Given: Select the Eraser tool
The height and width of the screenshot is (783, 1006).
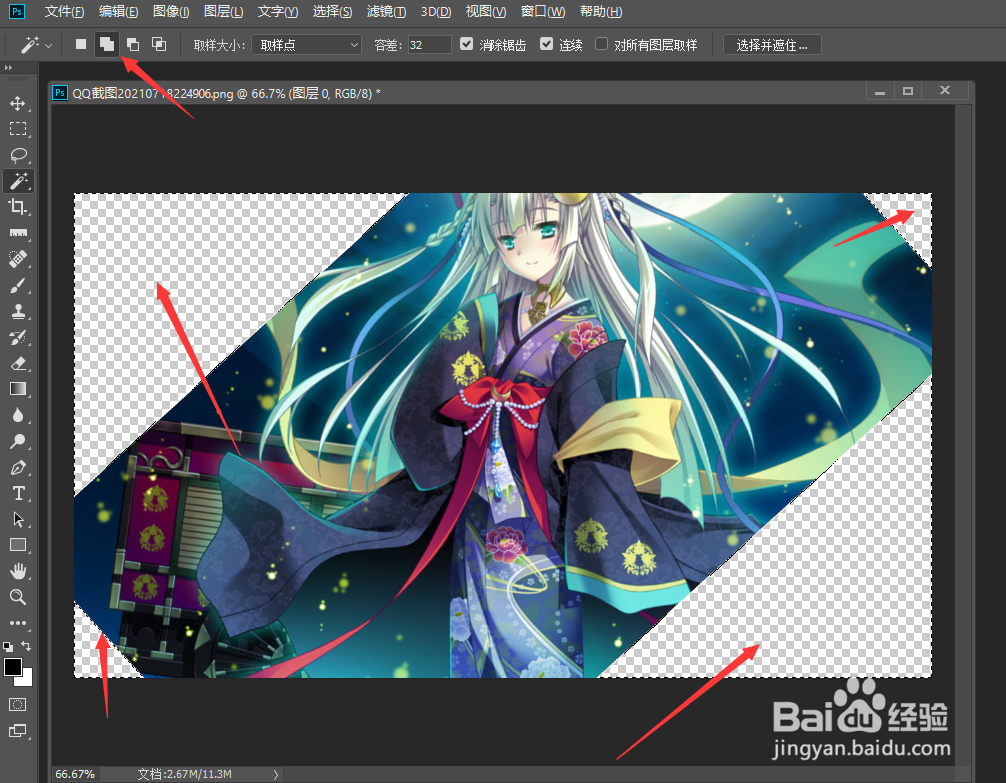Looking at the screenshot, I should tap(18, 363).
